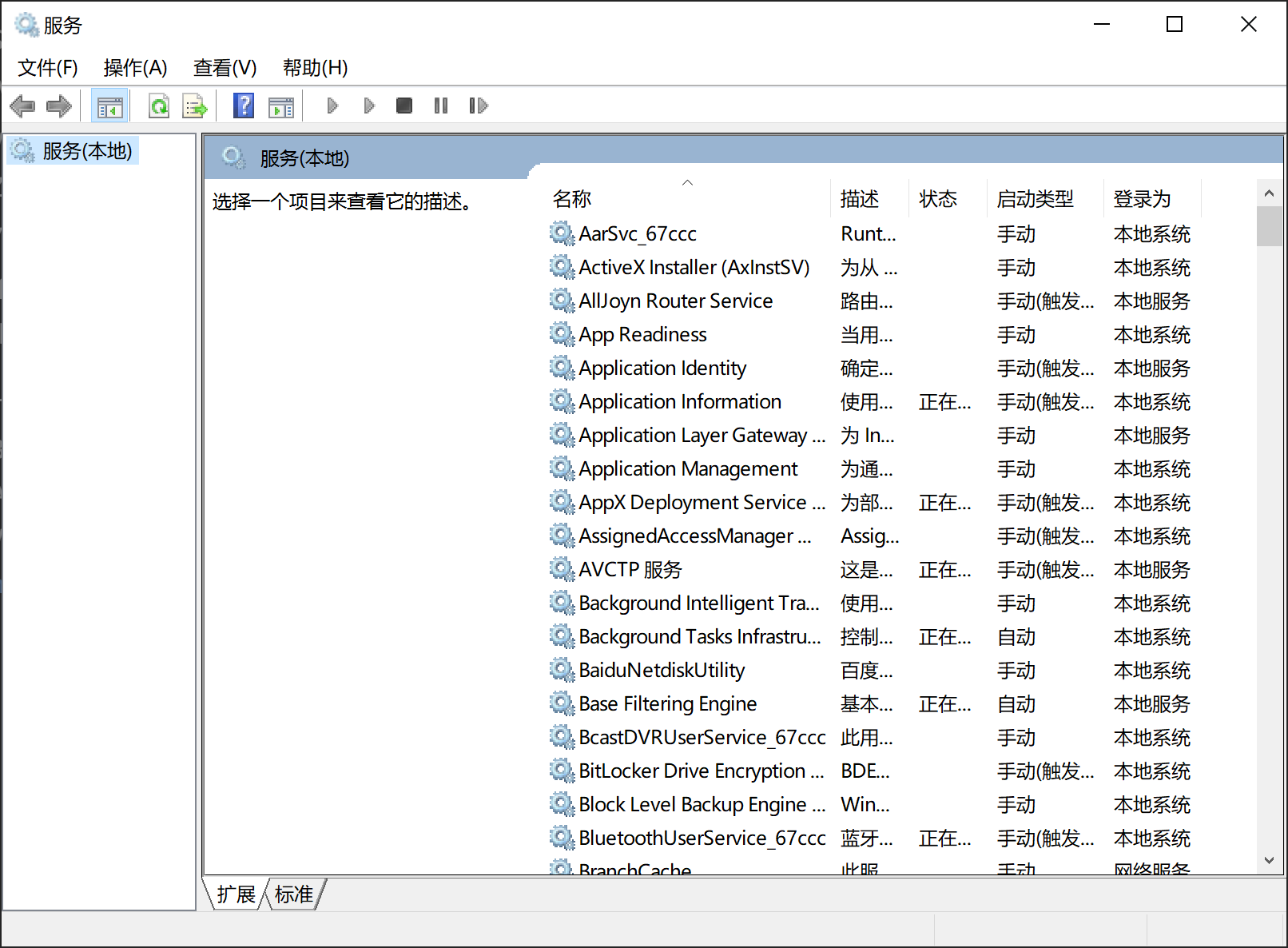Select the Base Filtering Engine service
This screenshot has width=1288, height=948.
point(668,703)
